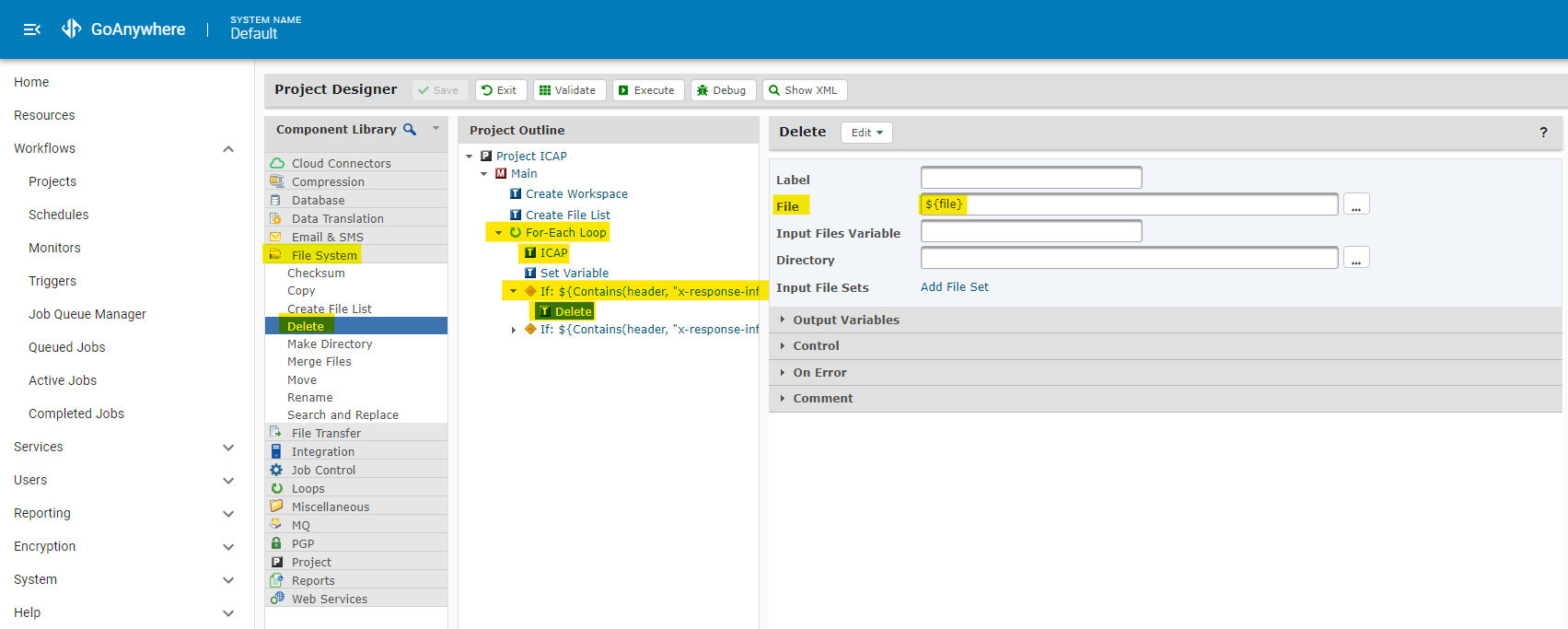Viewport: 1568px width, 629px height.
Task: Collapse the Workflows menu
Action: pos(228,148)
